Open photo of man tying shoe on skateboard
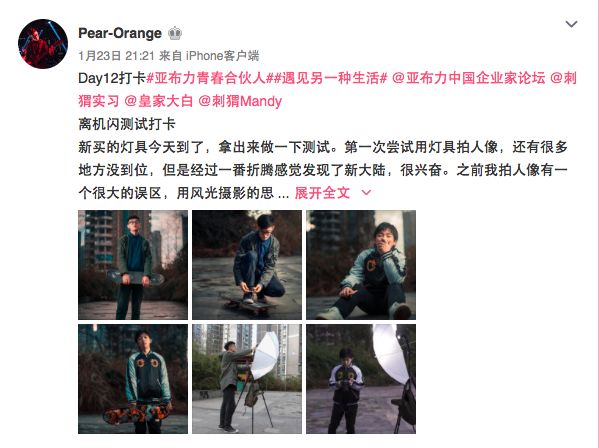Viewport: 599px width, 448px height. tap(247, 265)
